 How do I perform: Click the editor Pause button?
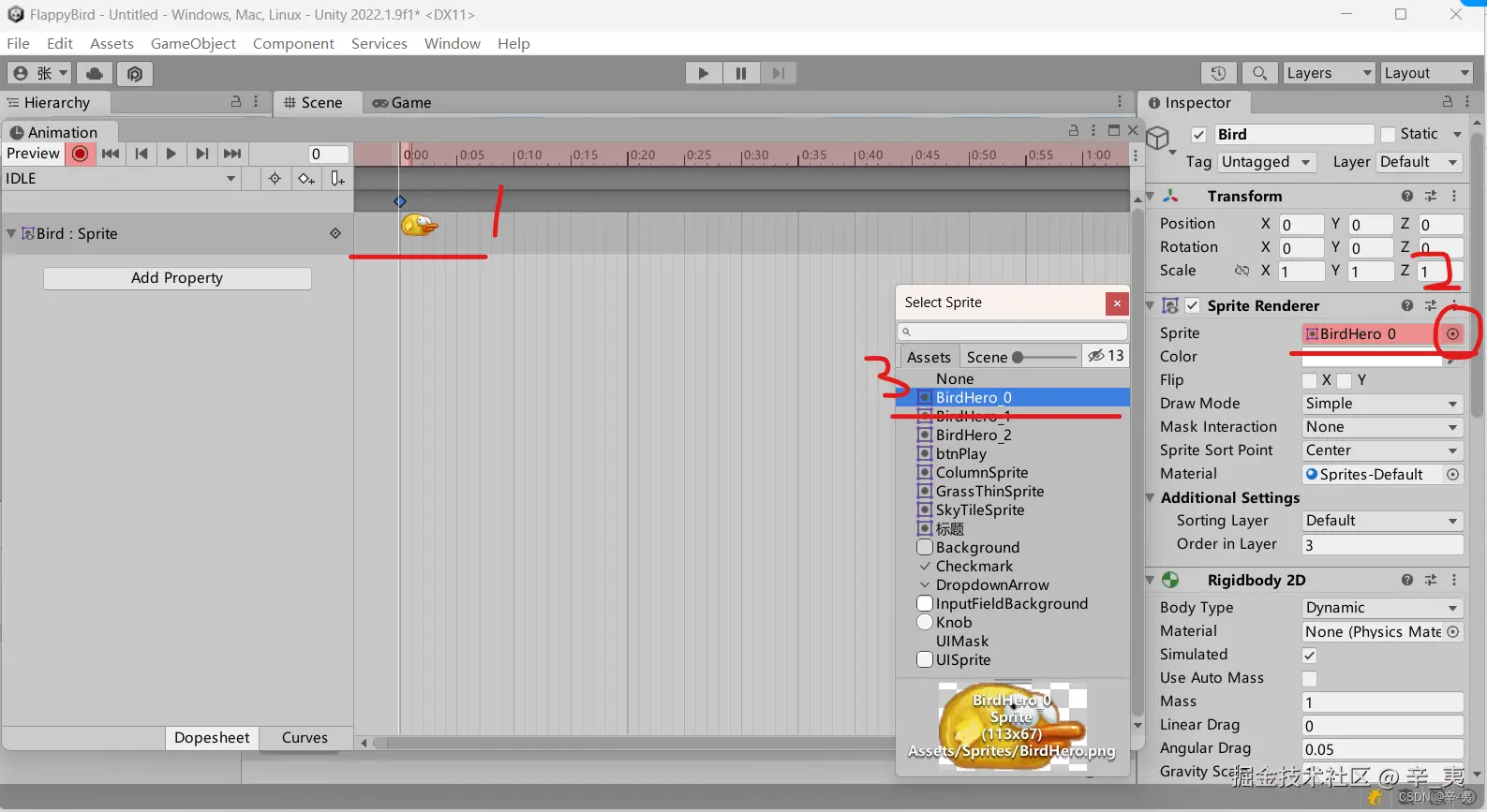tap(741, 73)
